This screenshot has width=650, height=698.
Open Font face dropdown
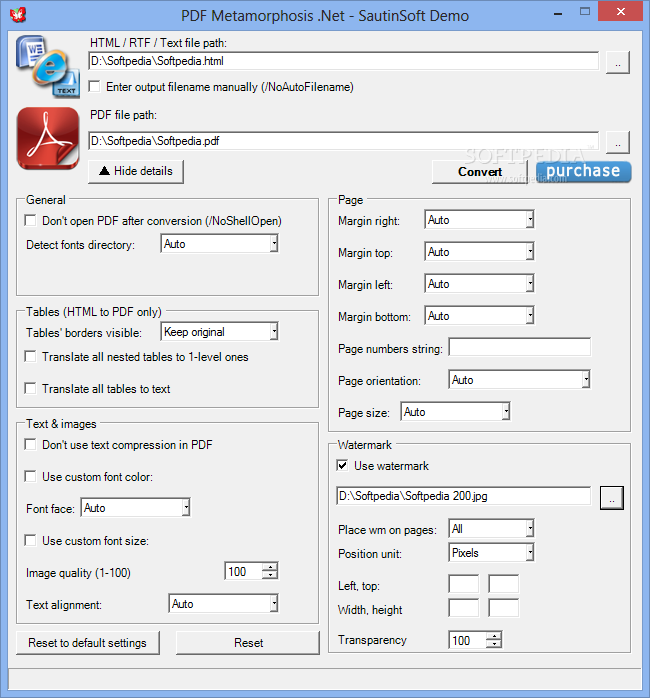pos(186,507)
